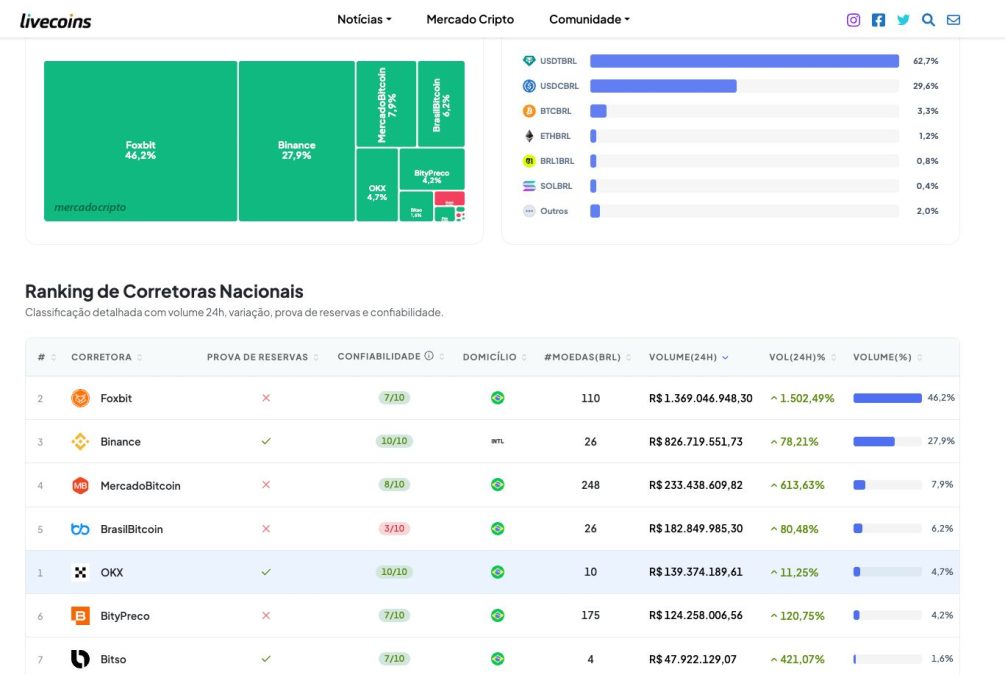
Task: Click INTL domicile badge in Binance row
Action: [497, 442]
